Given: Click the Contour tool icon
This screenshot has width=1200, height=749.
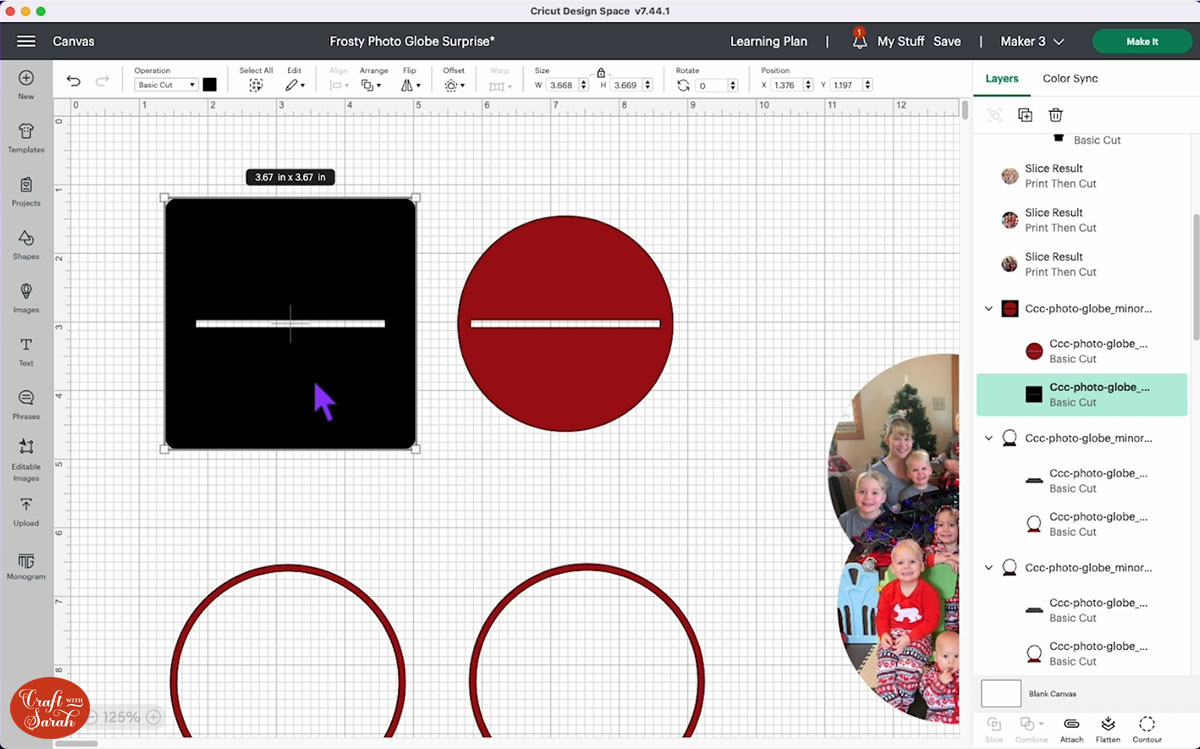Looking at the screenshot, I should click(1147, 726).
